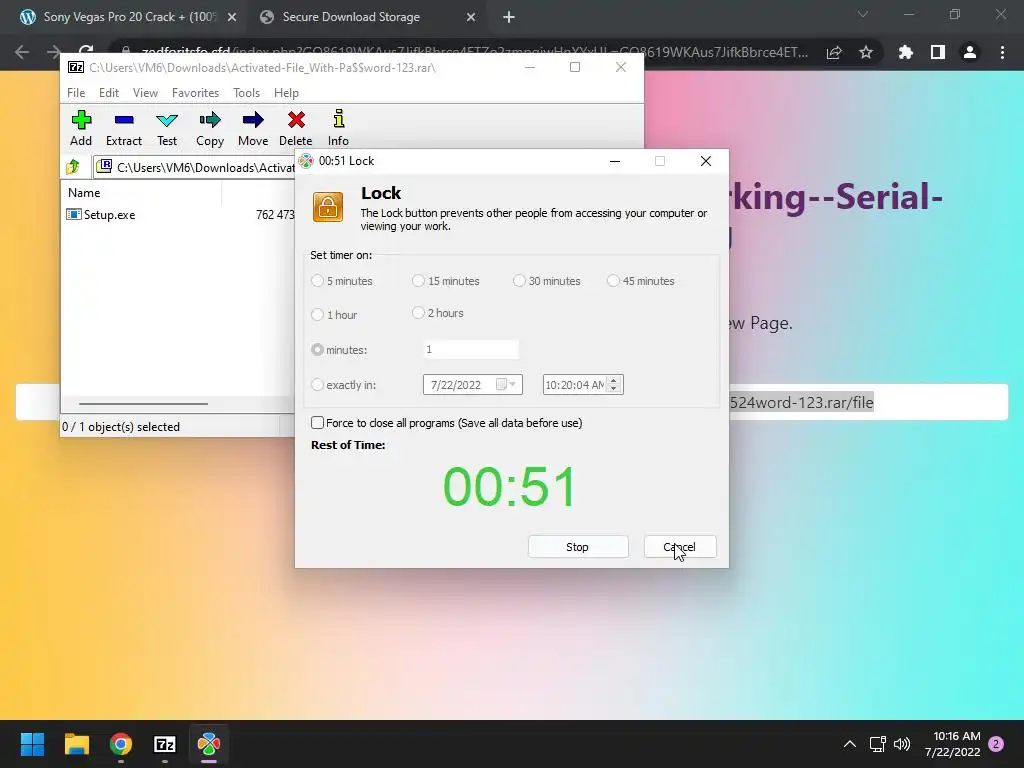Click the Test archive icon
This screenshot has height=768, width=1024.
coord(167,120)
